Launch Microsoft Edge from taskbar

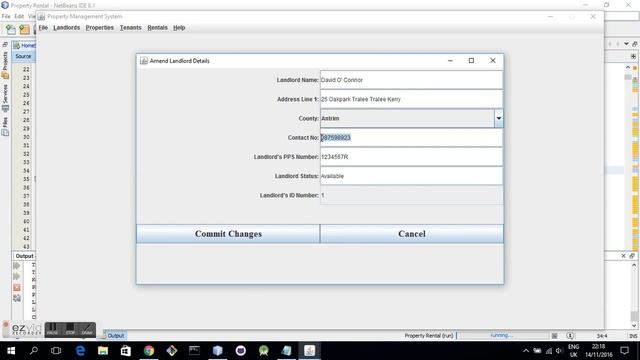click(80, 351)
